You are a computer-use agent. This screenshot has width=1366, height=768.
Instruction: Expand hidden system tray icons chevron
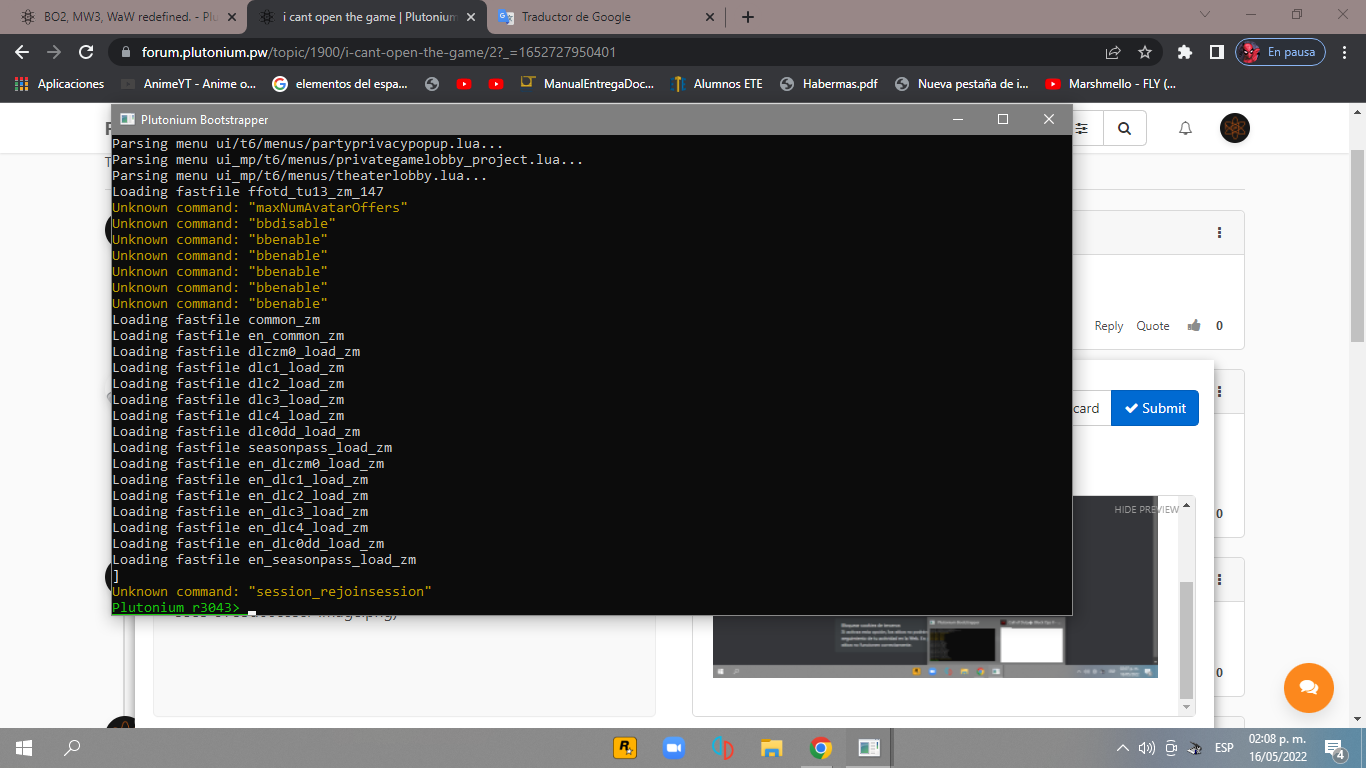[1123, 747]
